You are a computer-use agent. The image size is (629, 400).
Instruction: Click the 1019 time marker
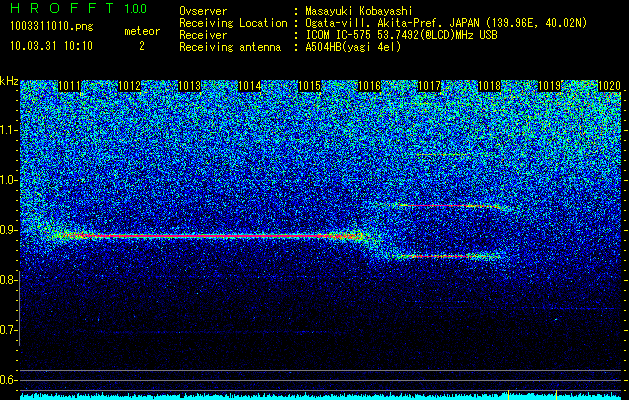point(549,86)
